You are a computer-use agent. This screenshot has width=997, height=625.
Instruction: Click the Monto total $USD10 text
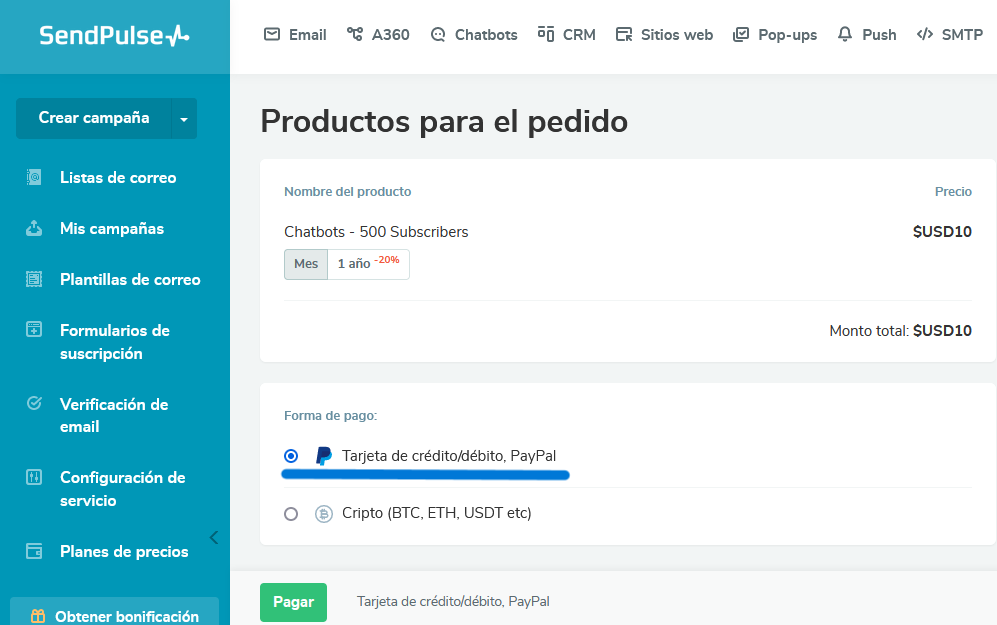[x=900, y=331]
